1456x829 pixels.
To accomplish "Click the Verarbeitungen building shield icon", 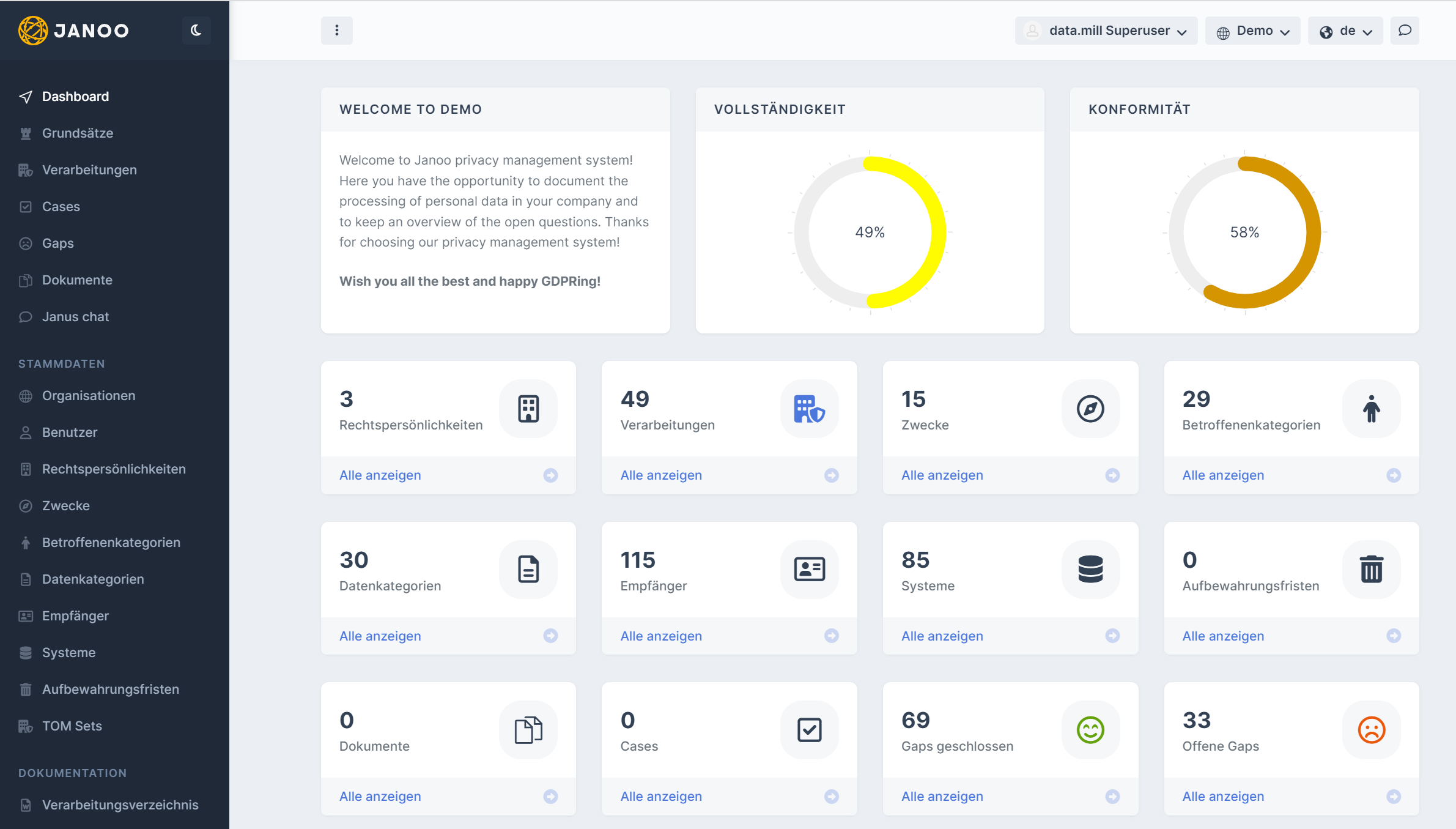I will 809,409.
